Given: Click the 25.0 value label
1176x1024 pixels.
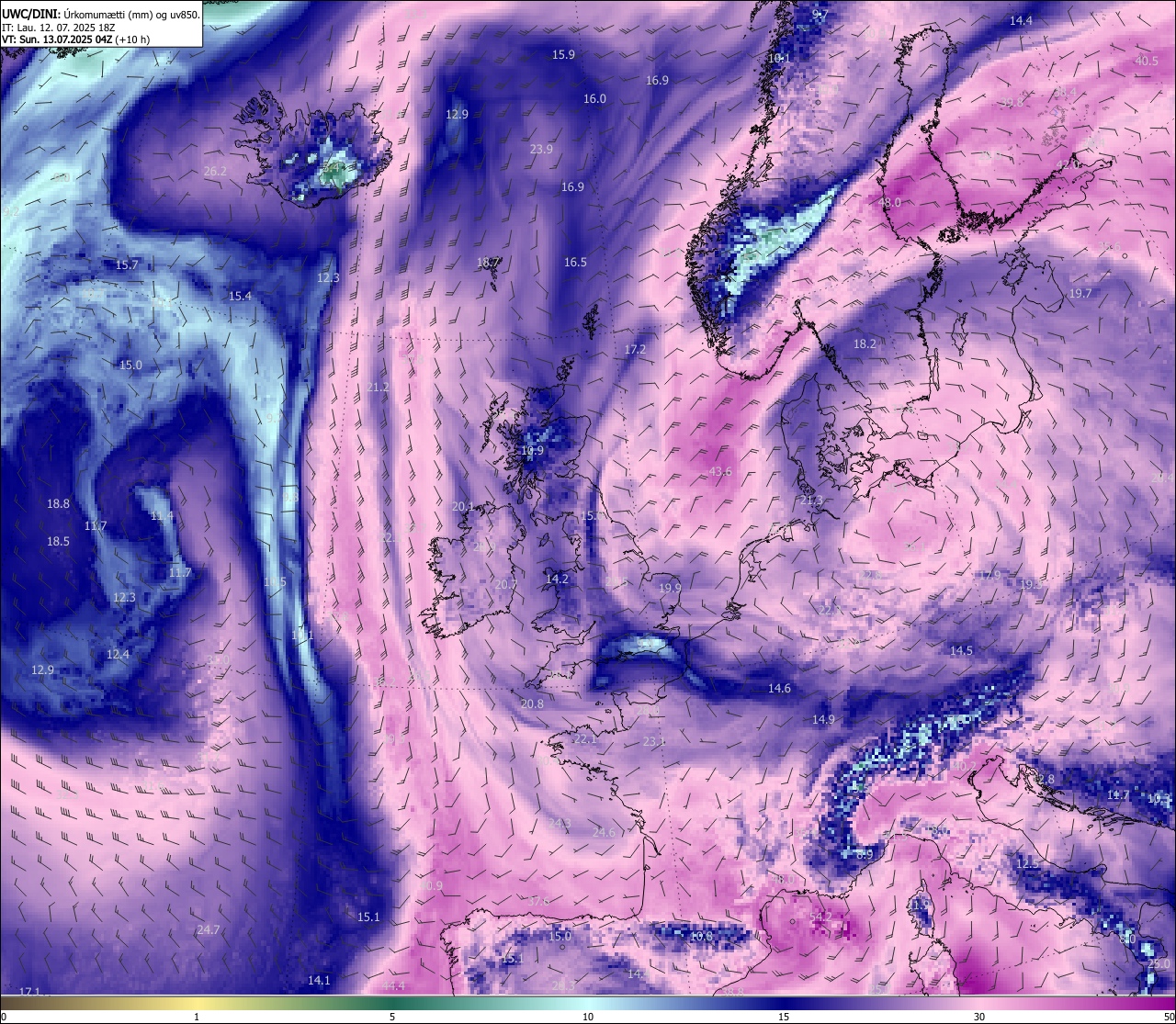Looking at the screenshot, I should click(1159, 963).
